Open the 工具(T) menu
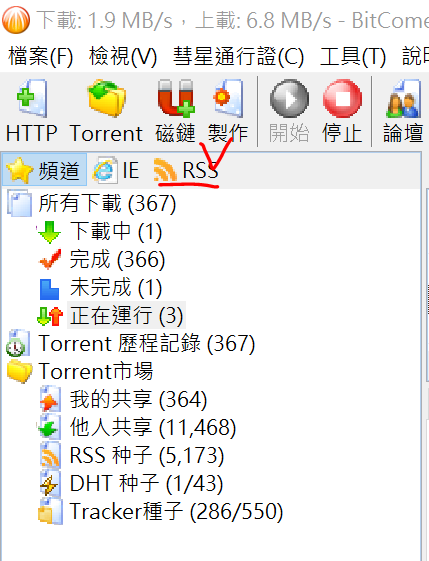The image size is (429, 561). click(x=353, y=57)
